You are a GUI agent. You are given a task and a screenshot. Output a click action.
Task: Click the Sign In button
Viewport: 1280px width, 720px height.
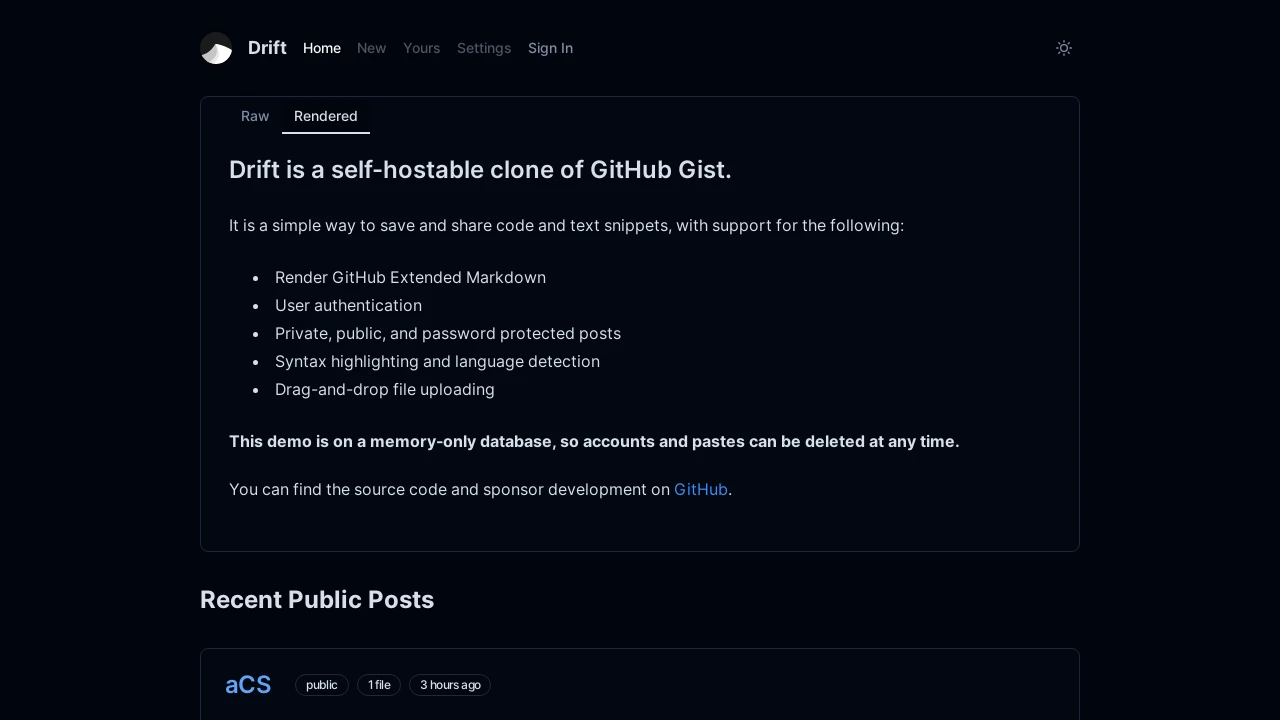click(550, 48)
